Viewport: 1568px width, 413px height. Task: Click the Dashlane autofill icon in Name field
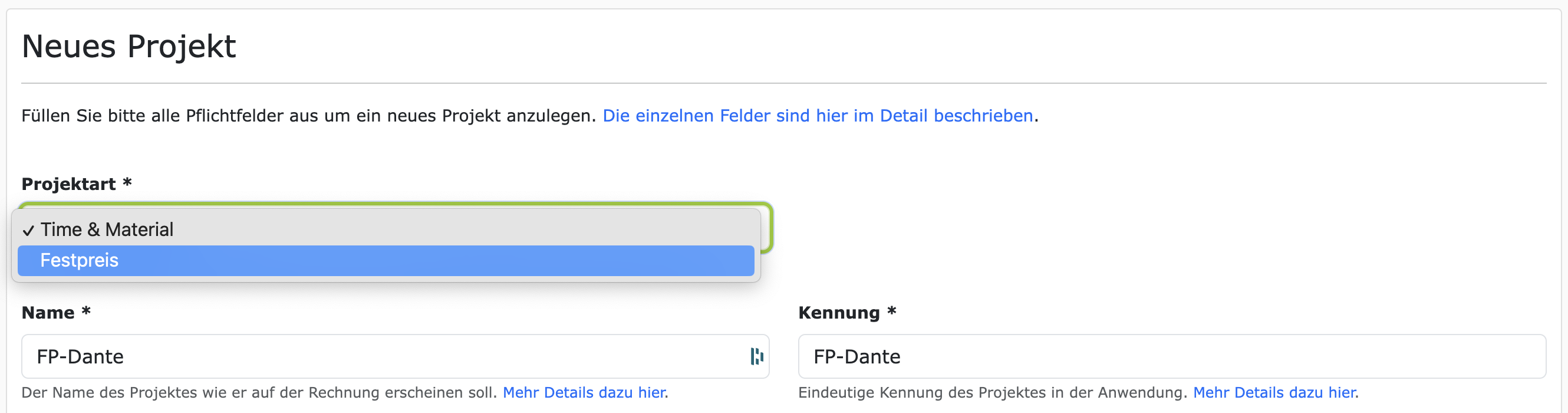click(757, 356)
